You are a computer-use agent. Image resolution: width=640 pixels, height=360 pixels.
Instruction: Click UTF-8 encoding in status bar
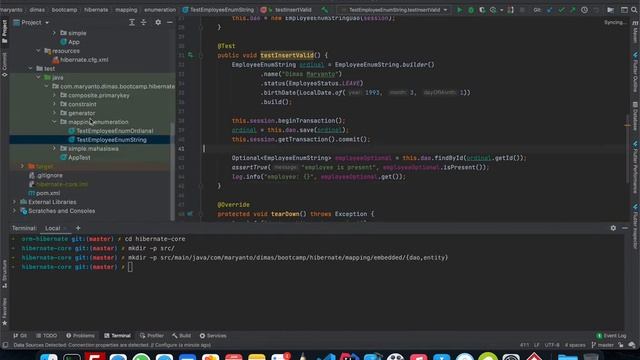pyautogui.click(x=552, y=345)
